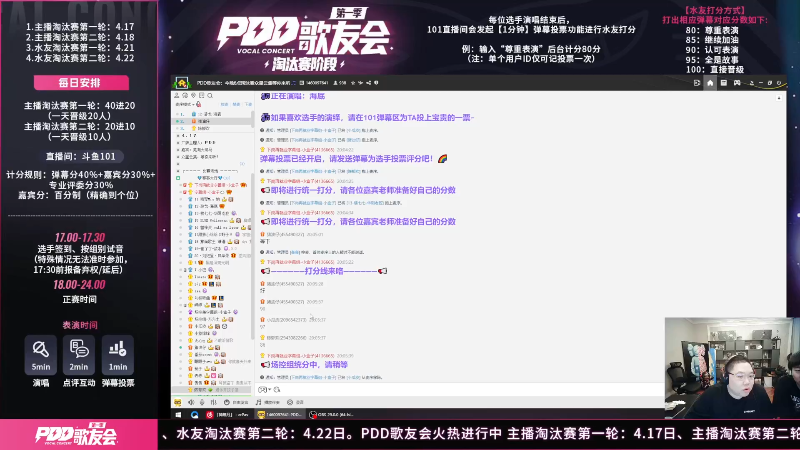800x450 pixels.
Task: Switch to the YY channel taskbar button
Action: (x=280, y=415)
